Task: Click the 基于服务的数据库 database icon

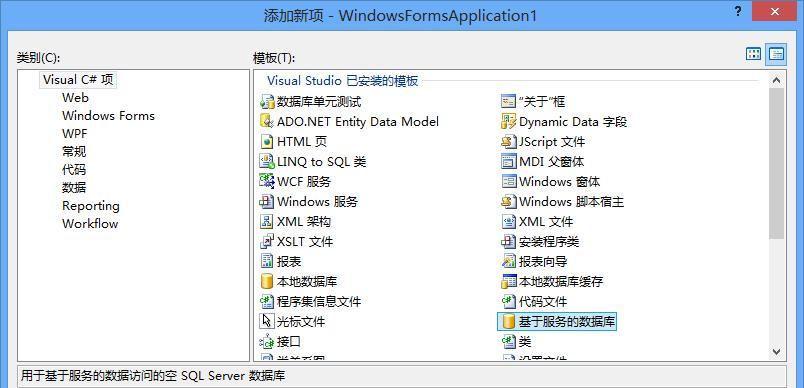Action: 508,321
